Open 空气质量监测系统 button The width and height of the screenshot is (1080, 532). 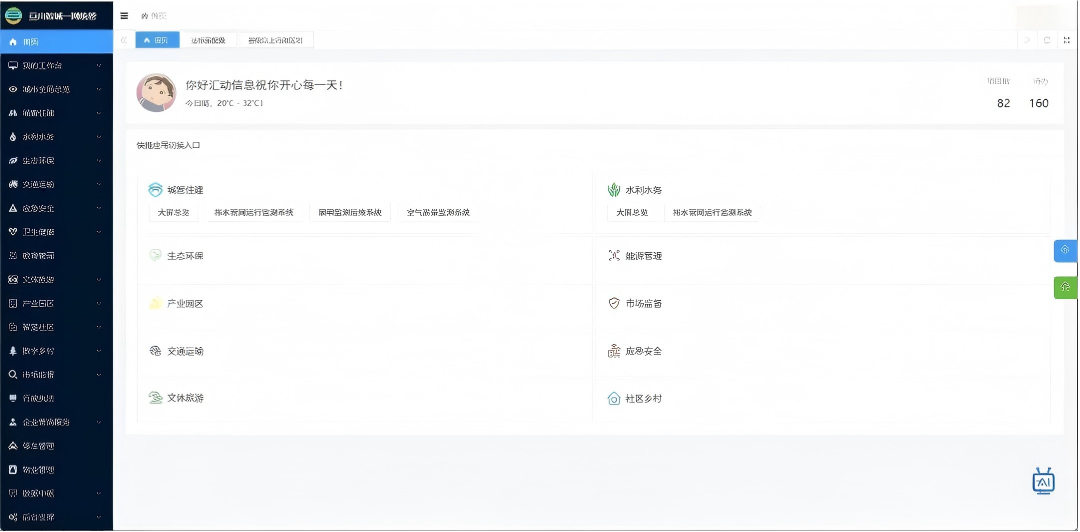438,213
